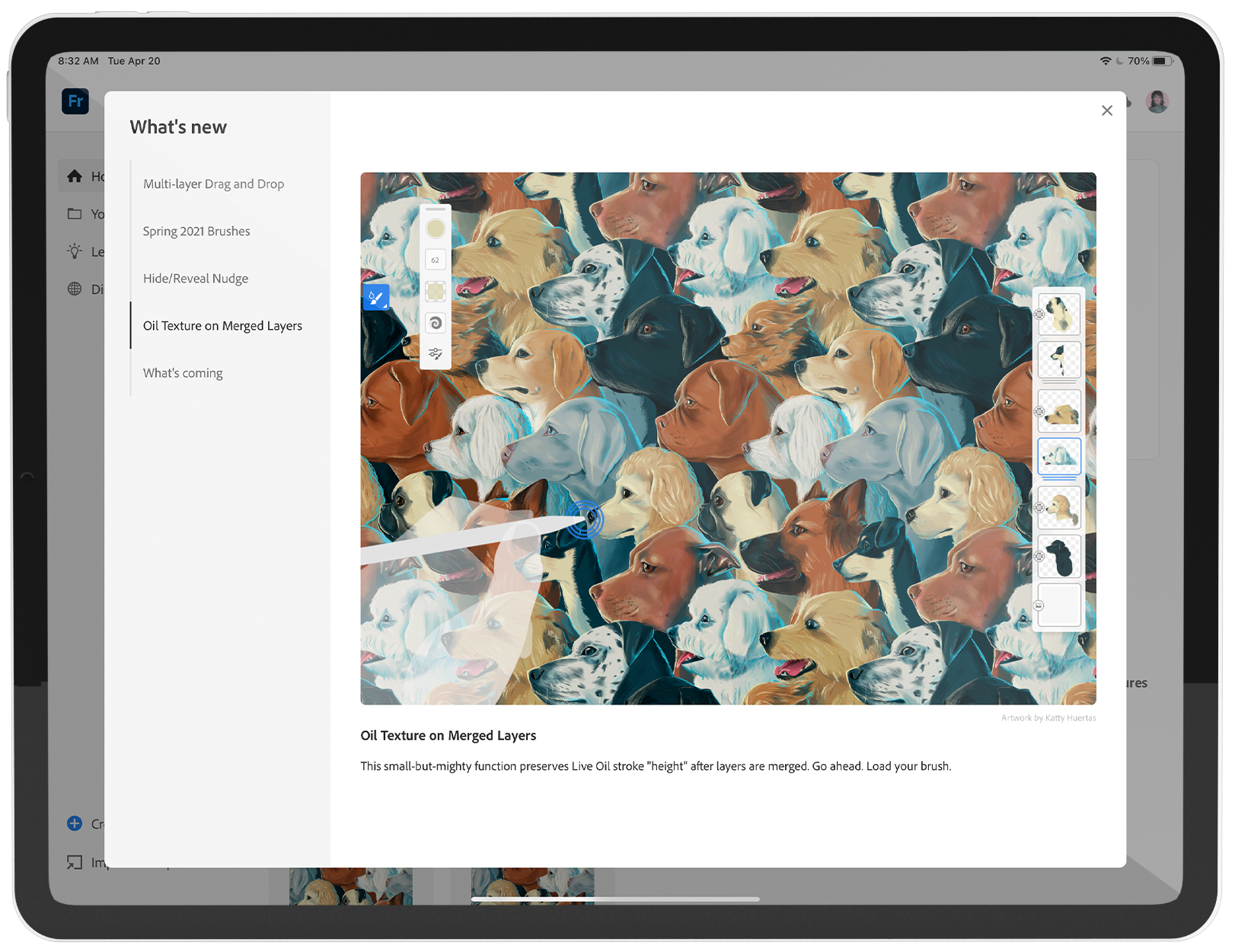
Task: Click the 'What's new' title
Action: [178, 126]
